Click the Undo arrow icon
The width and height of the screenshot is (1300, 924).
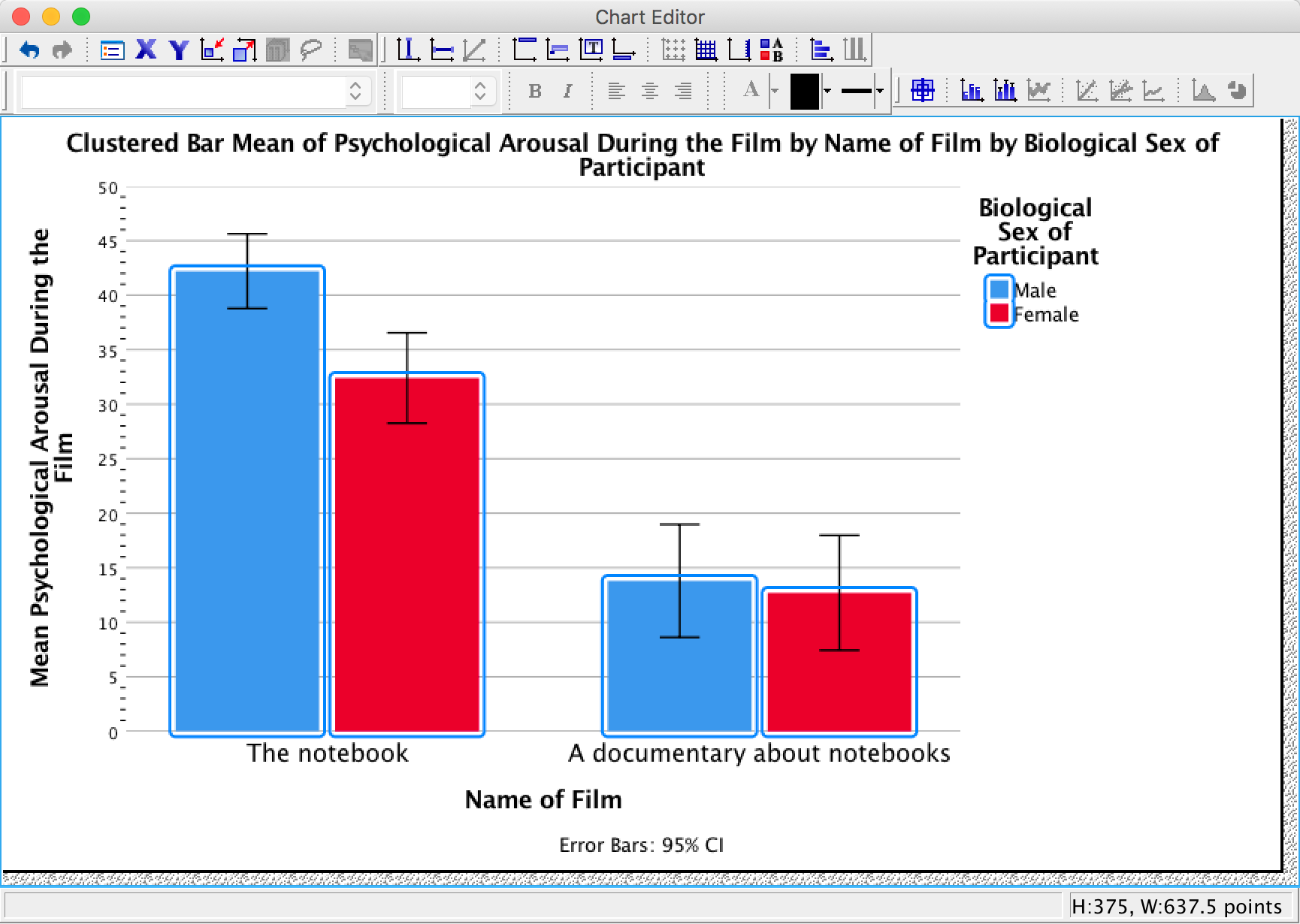tap(29, 50)
